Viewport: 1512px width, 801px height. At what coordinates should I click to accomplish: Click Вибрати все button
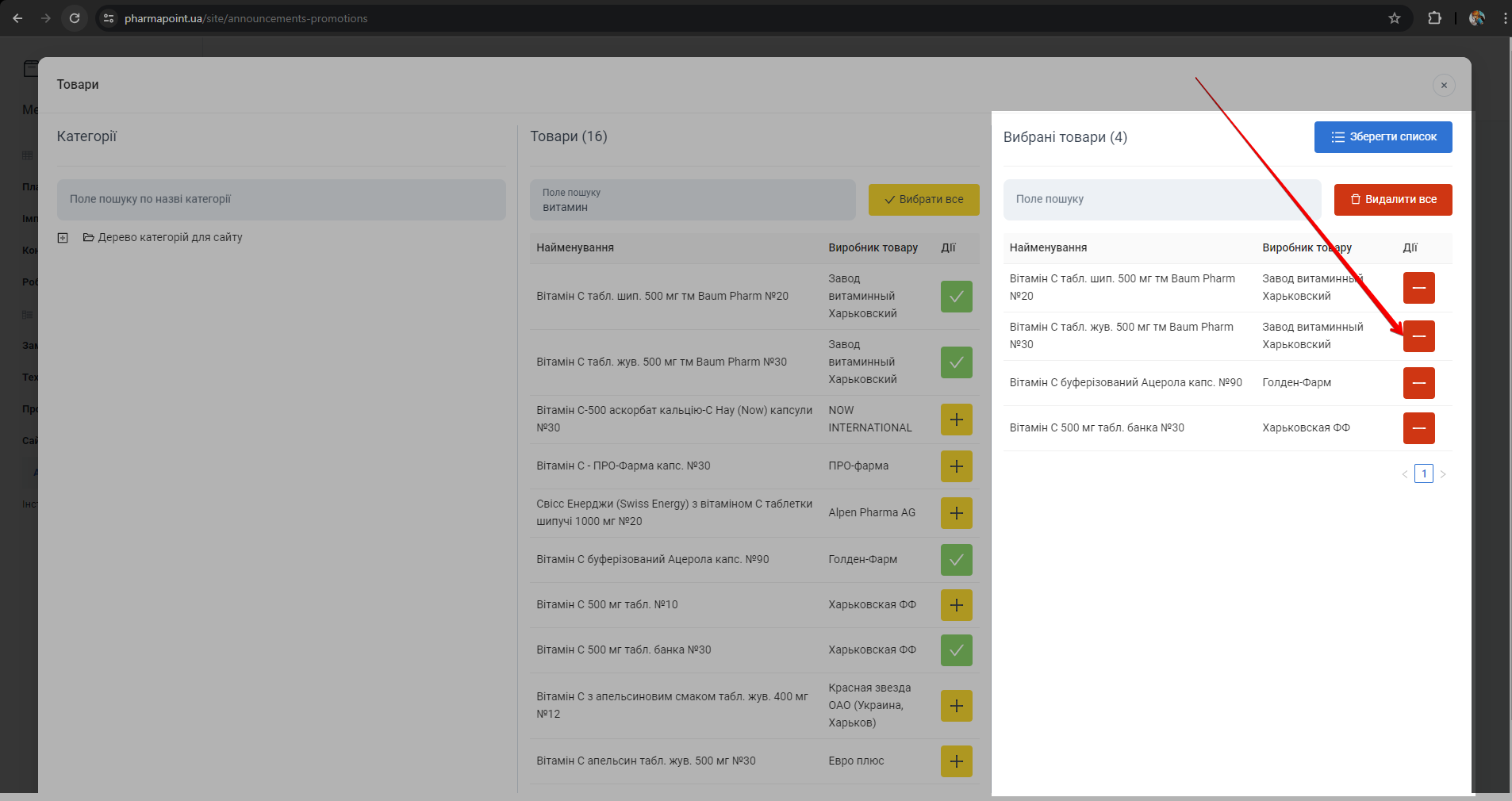tap(923, 200)
